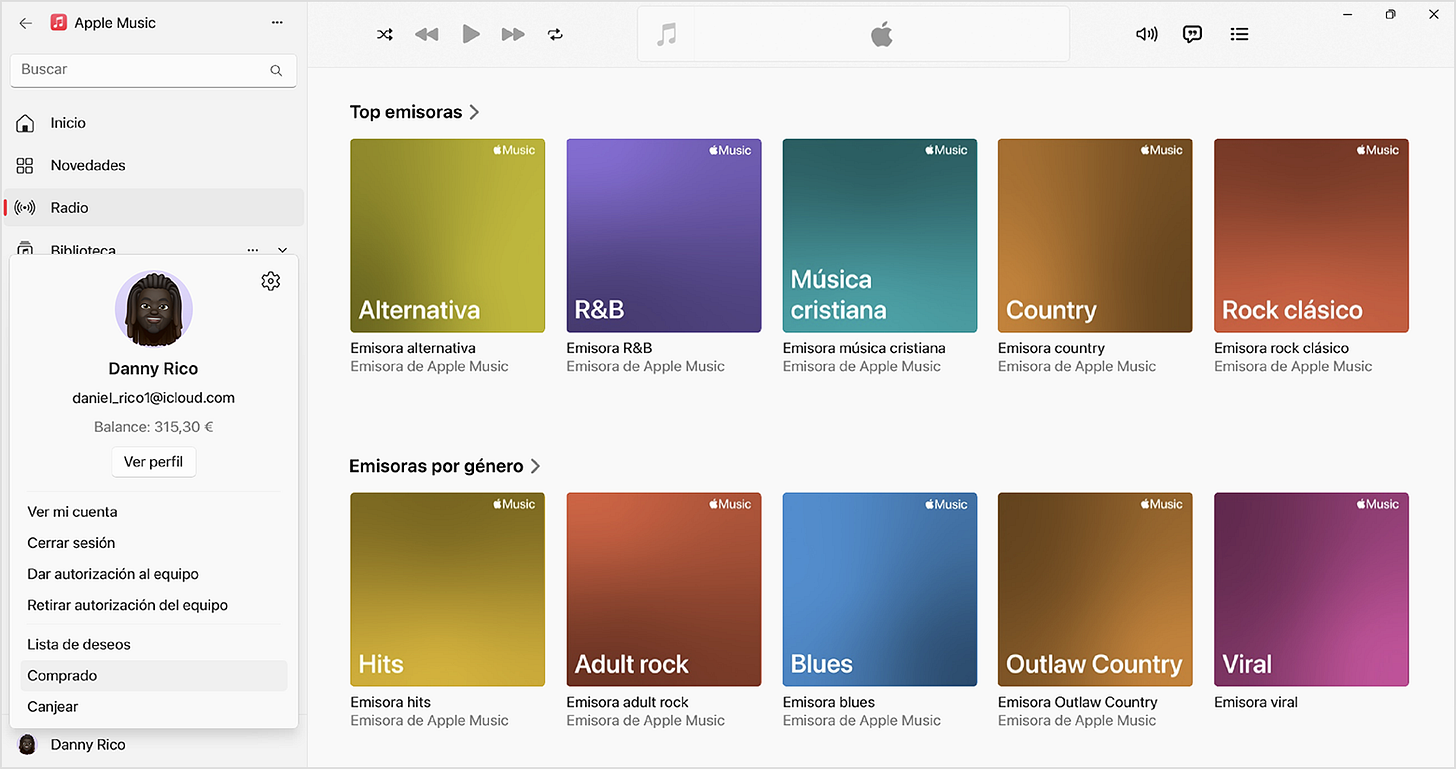The image size is (1456, 769).
Task: Open the Viral station tile
Action: pyautogui.click(x=1311, y=589)
